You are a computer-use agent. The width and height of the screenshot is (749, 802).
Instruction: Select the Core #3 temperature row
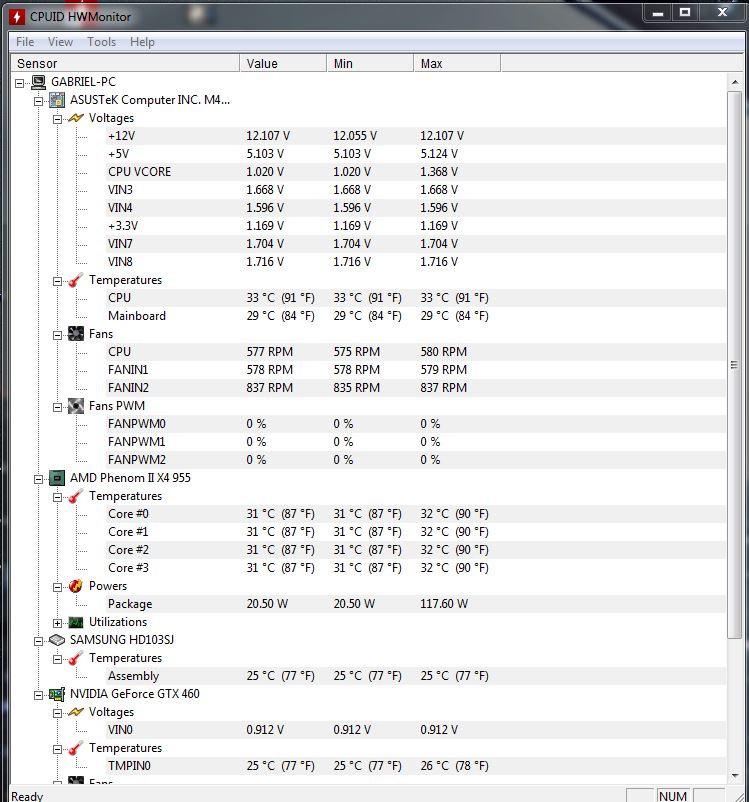[415, 568]
